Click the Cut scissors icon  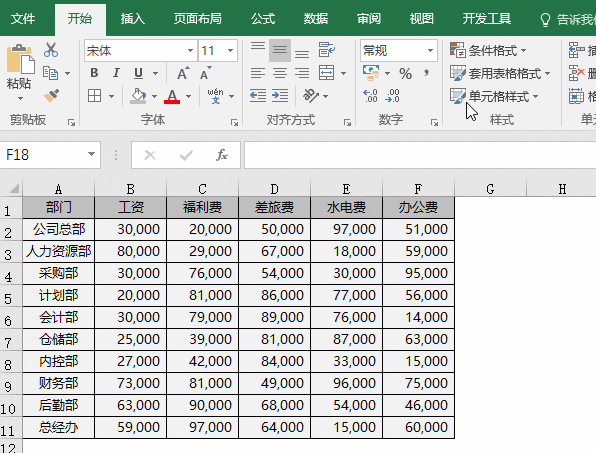[51, 50]
